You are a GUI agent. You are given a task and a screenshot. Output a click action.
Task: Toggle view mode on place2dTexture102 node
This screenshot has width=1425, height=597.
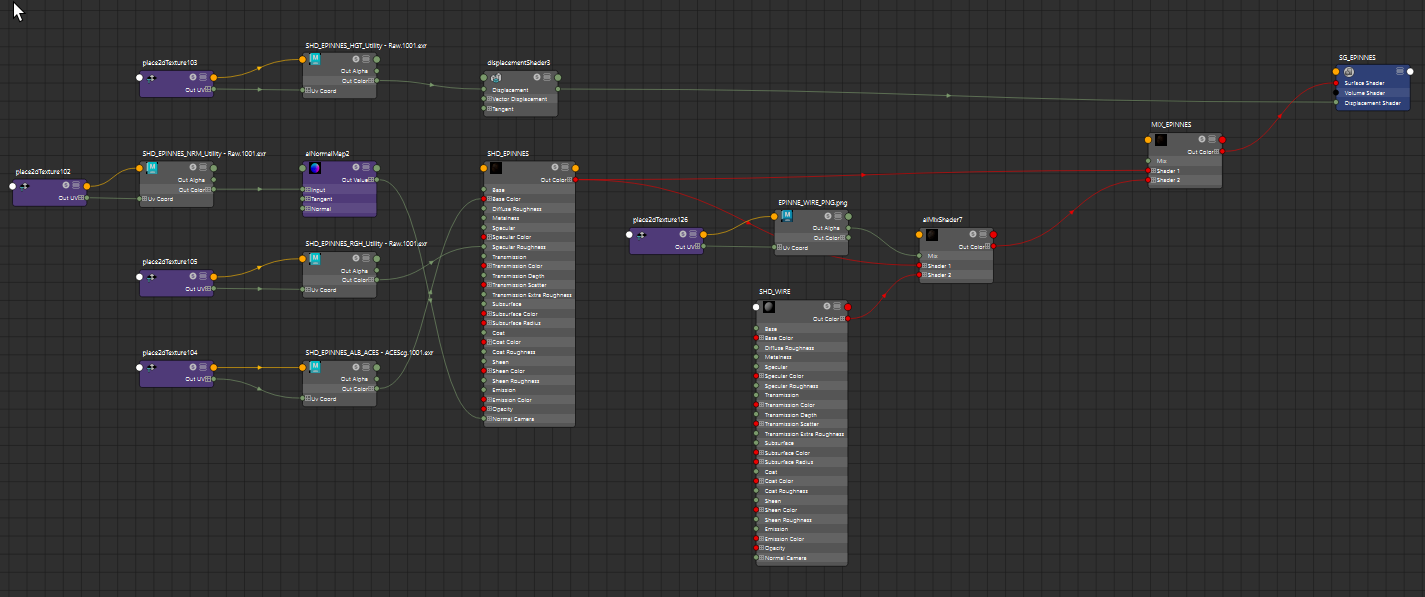click(x=77, y=185)
